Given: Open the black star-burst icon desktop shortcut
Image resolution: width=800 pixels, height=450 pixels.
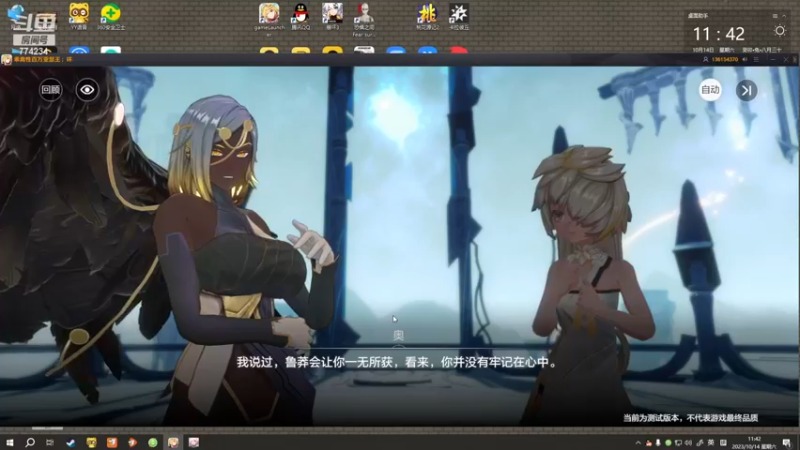Looking at the screenshot, I should coord(459,16).
